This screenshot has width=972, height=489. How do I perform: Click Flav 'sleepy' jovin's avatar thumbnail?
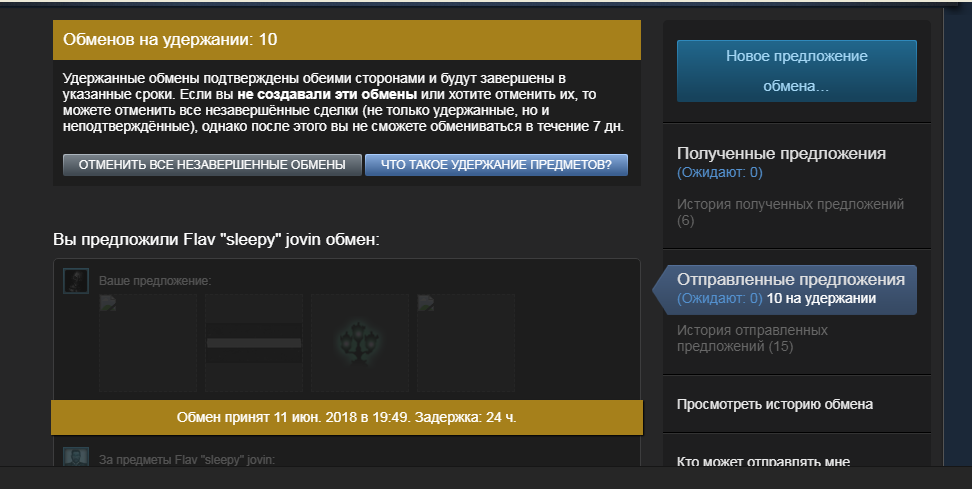tap(76, 457)
